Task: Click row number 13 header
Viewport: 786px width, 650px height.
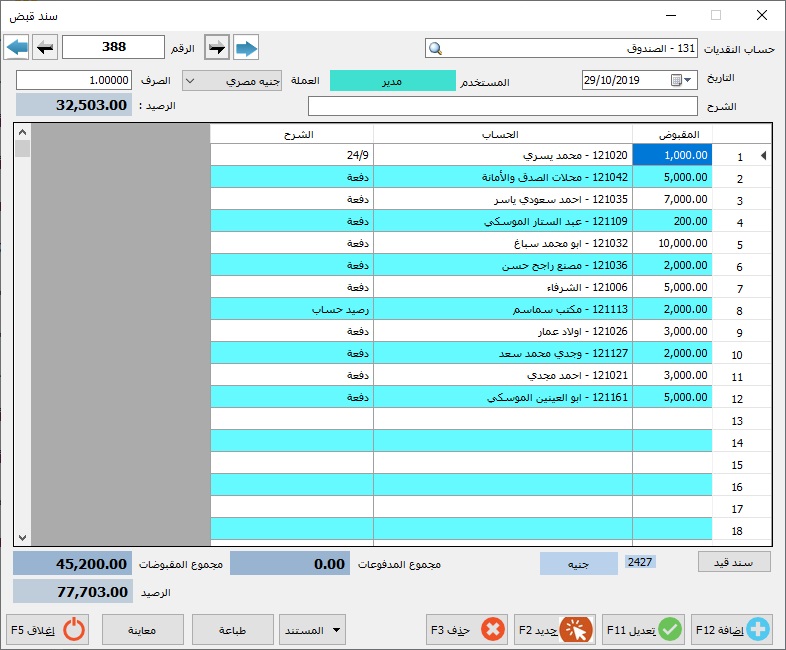Action: point(741,421)
